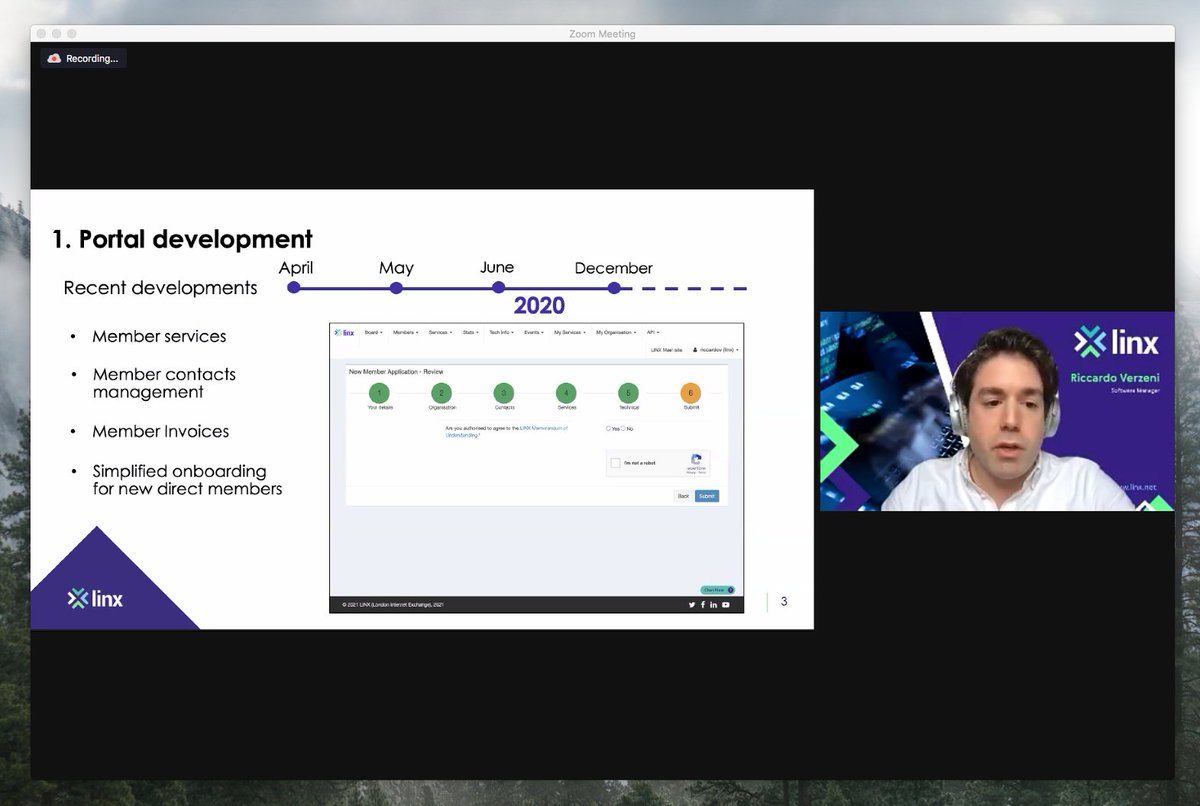The height and width of the screenshot is (806, 1200).
Task: Click the Recording indicator cloud icon
Action: [x=54, y=58]
